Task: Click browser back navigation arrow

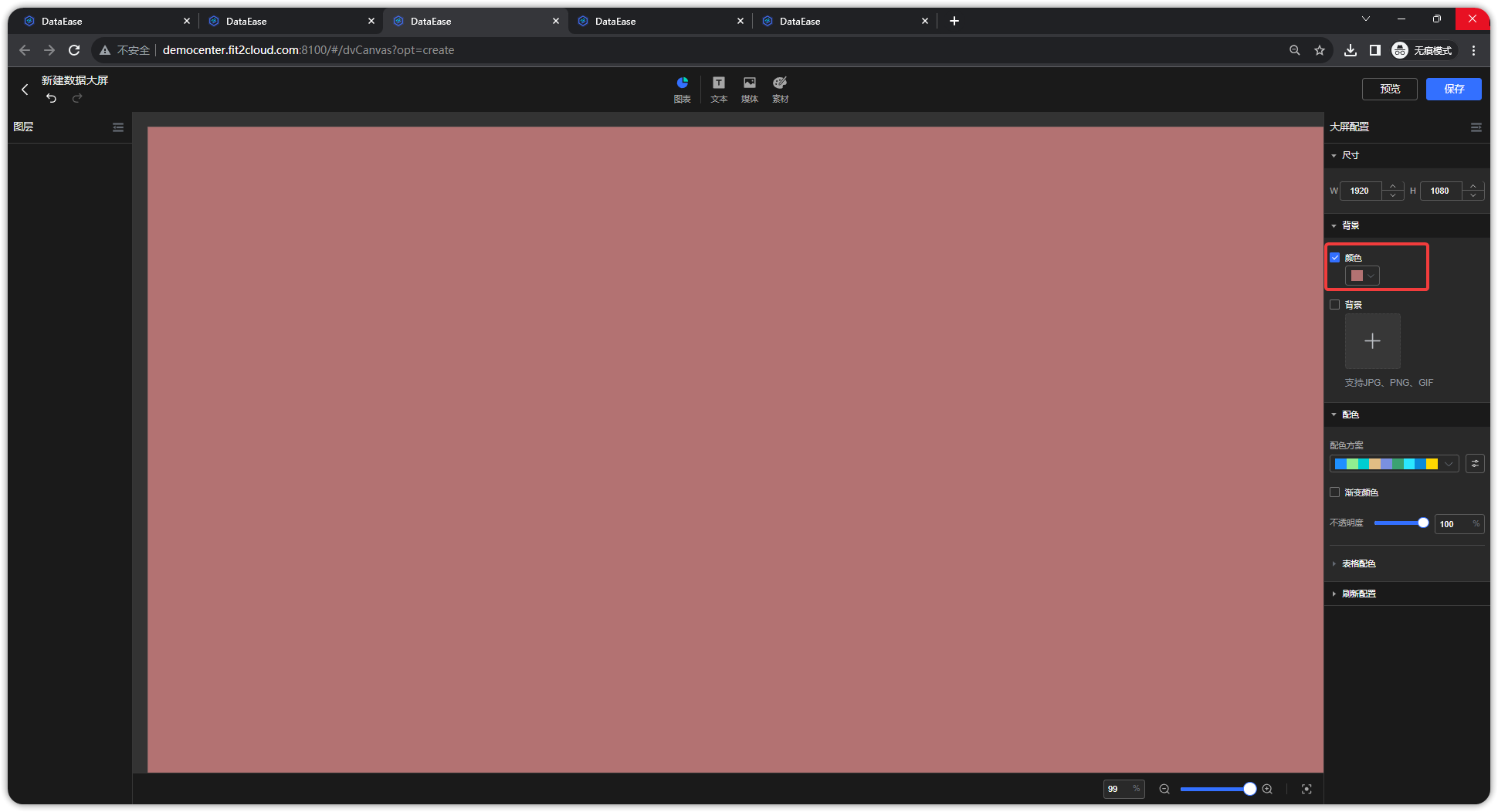Action: 25,50
